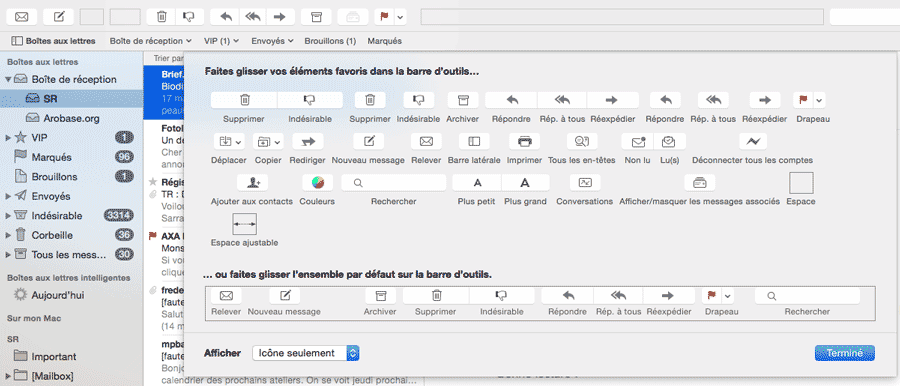Pick Nouveau message in the default set
The height and width of the screenshot is (386, 900).
point(284,296)
